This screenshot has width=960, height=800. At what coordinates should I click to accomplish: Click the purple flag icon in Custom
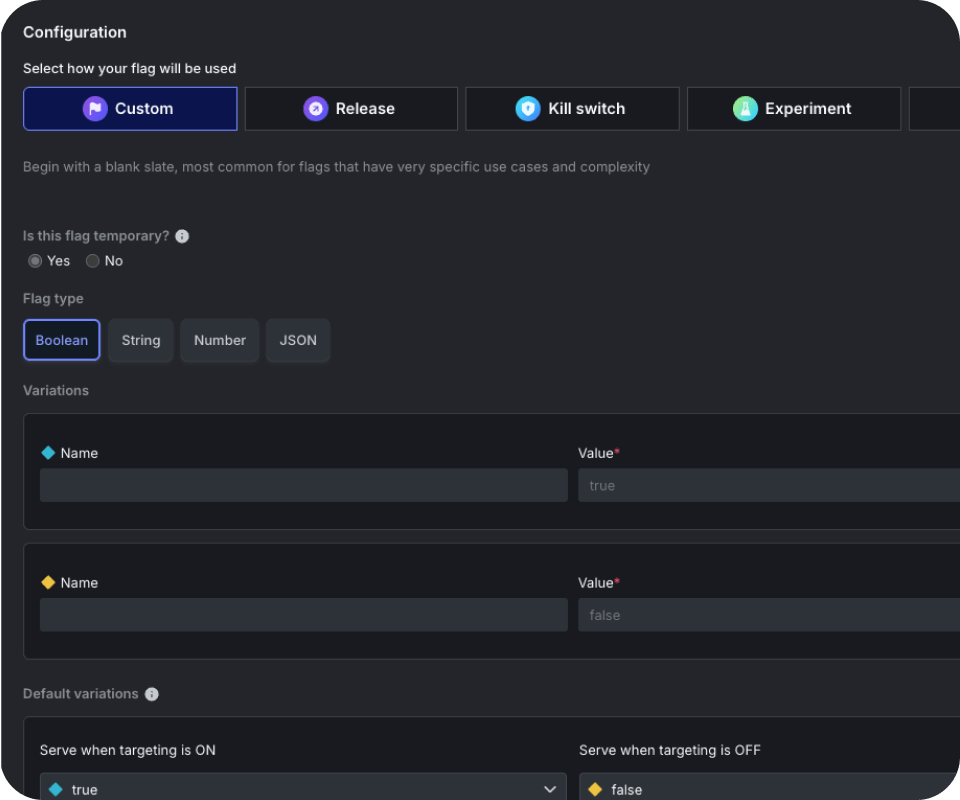click(x=95, y=109)
